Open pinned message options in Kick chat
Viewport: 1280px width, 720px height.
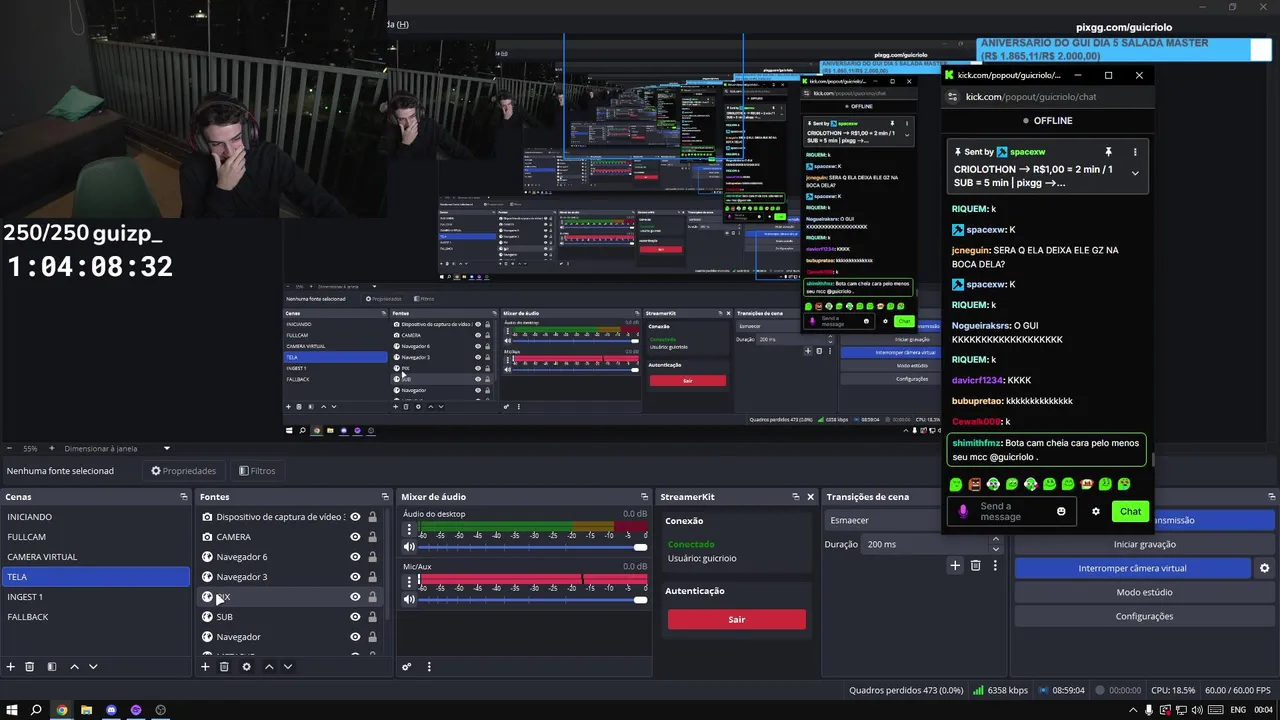pos(1135,152)
